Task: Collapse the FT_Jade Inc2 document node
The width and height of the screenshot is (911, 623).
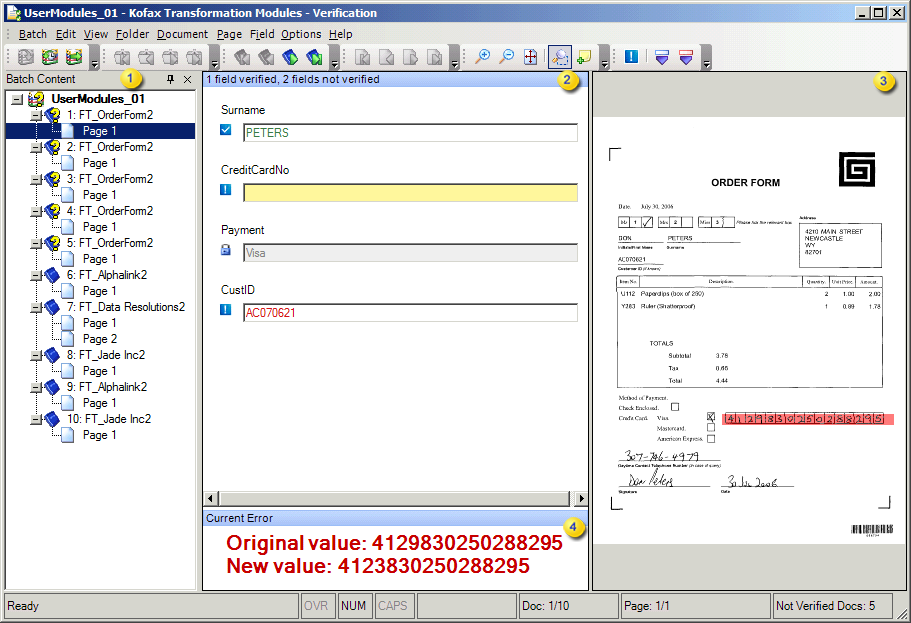Action: (35, 354)
